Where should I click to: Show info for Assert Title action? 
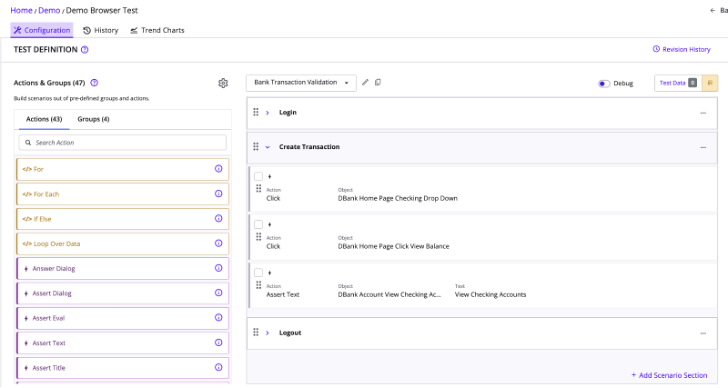(218, 367)
